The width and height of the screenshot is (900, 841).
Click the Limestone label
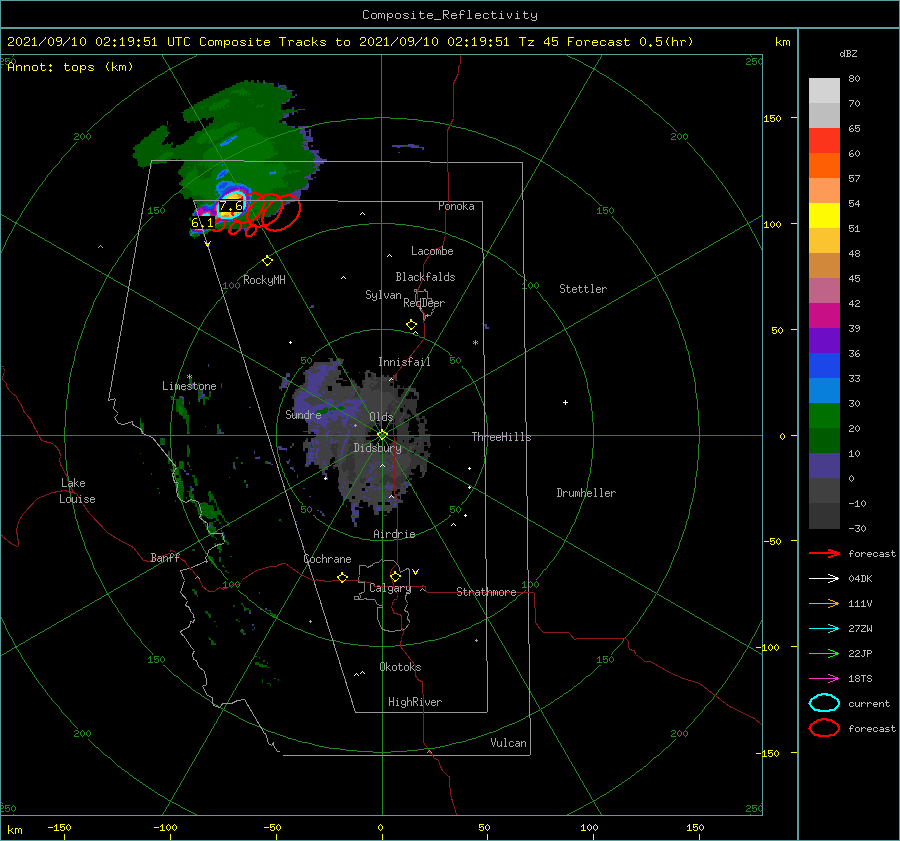(x=189, y=386)
